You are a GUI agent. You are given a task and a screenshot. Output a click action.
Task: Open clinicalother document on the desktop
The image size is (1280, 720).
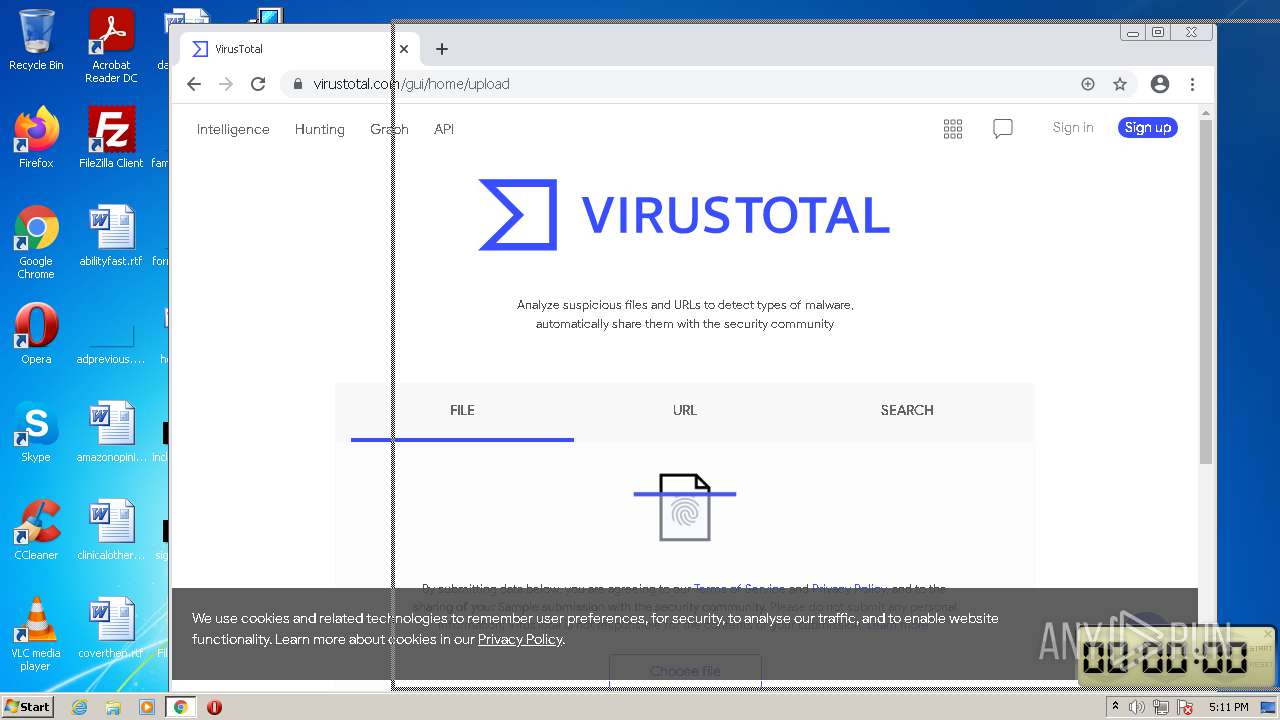point(111,530)
